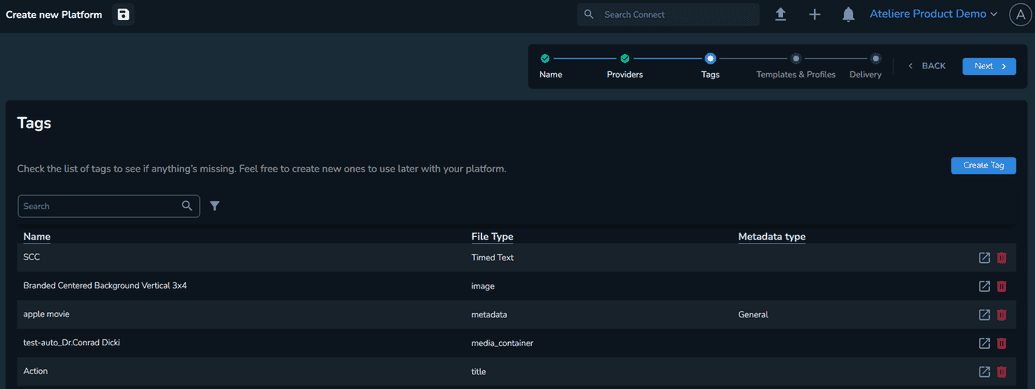Image resolution: width=1035 pixels, height=389 pixels.
Task: Select the test-auto_Dr.Conrad Dicki row name
Action: click(71, 343)
